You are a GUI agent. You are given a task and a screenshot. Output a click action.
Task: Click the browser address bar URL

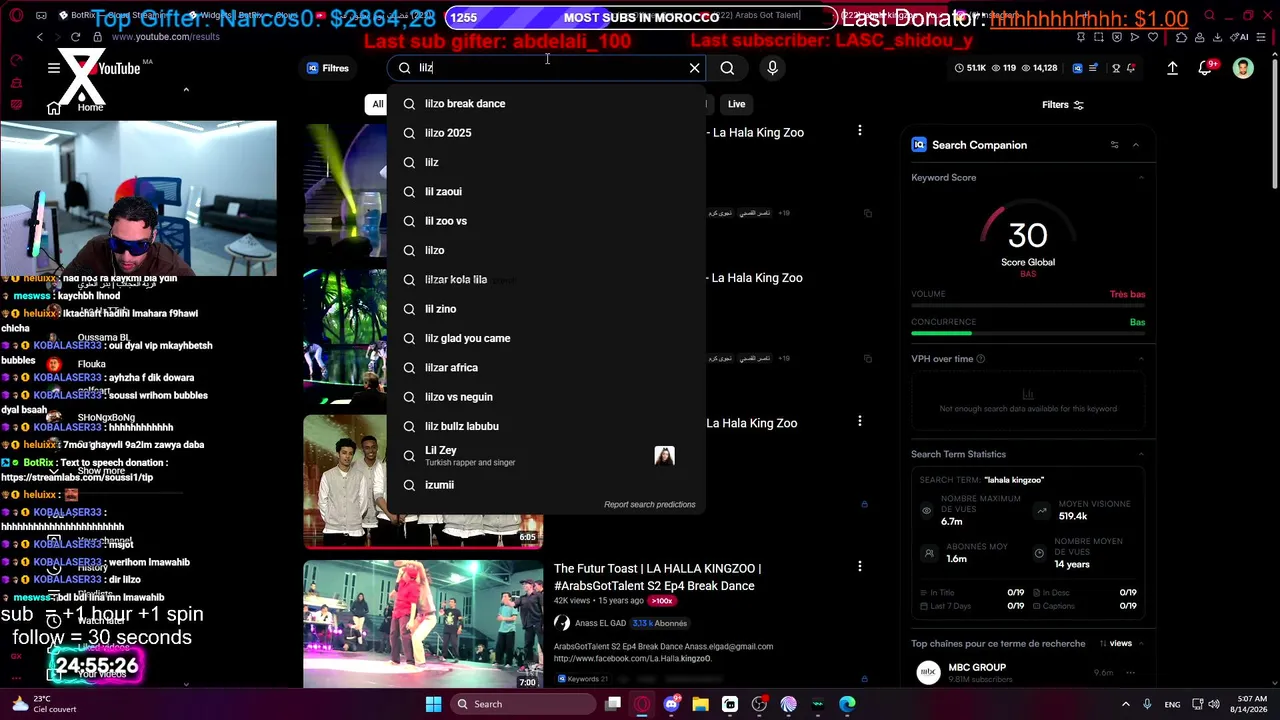[165, 37]
